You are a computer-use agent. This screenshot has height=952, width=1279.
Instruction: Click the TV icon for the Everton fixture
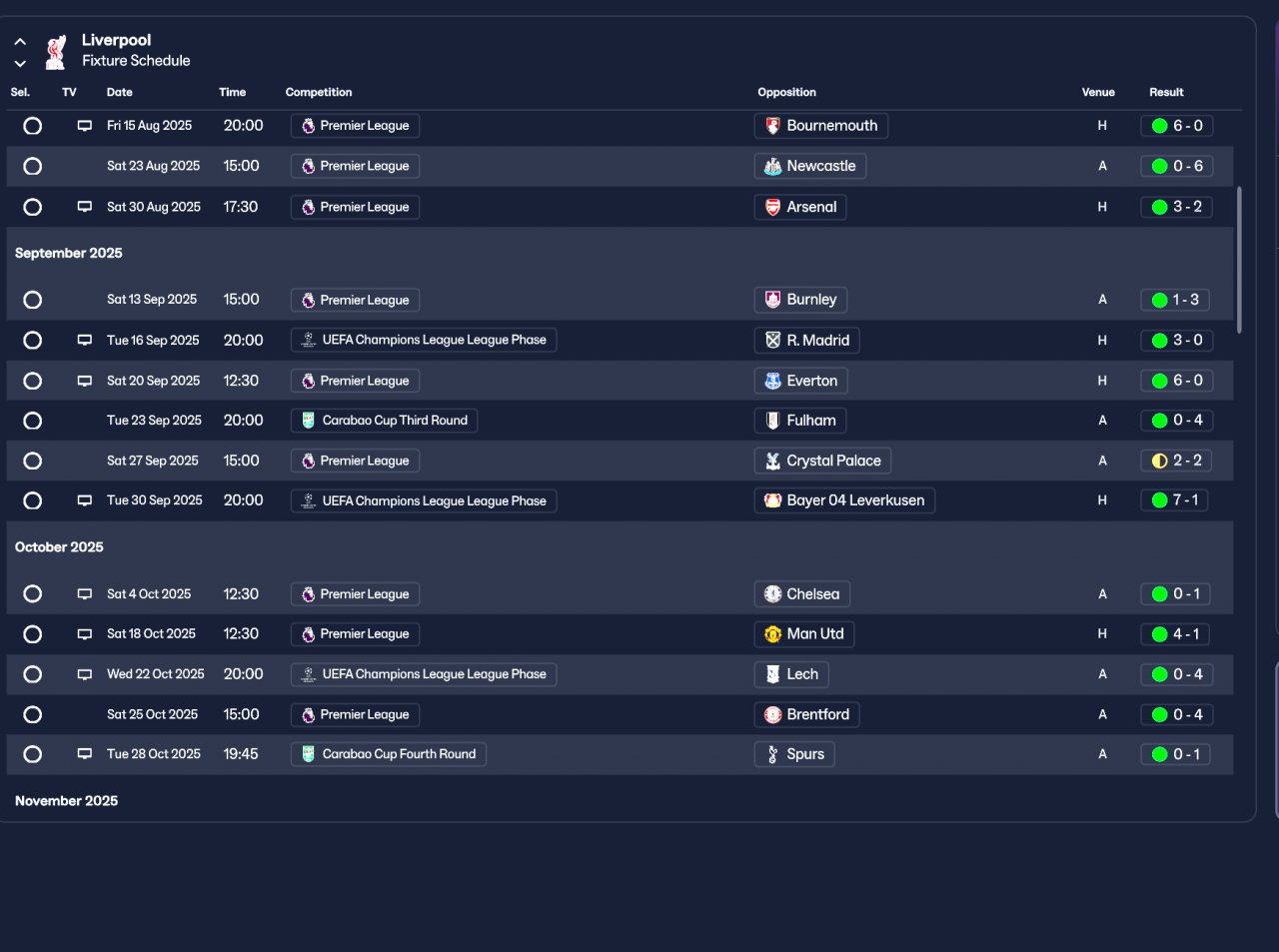(x=85, y=381)
